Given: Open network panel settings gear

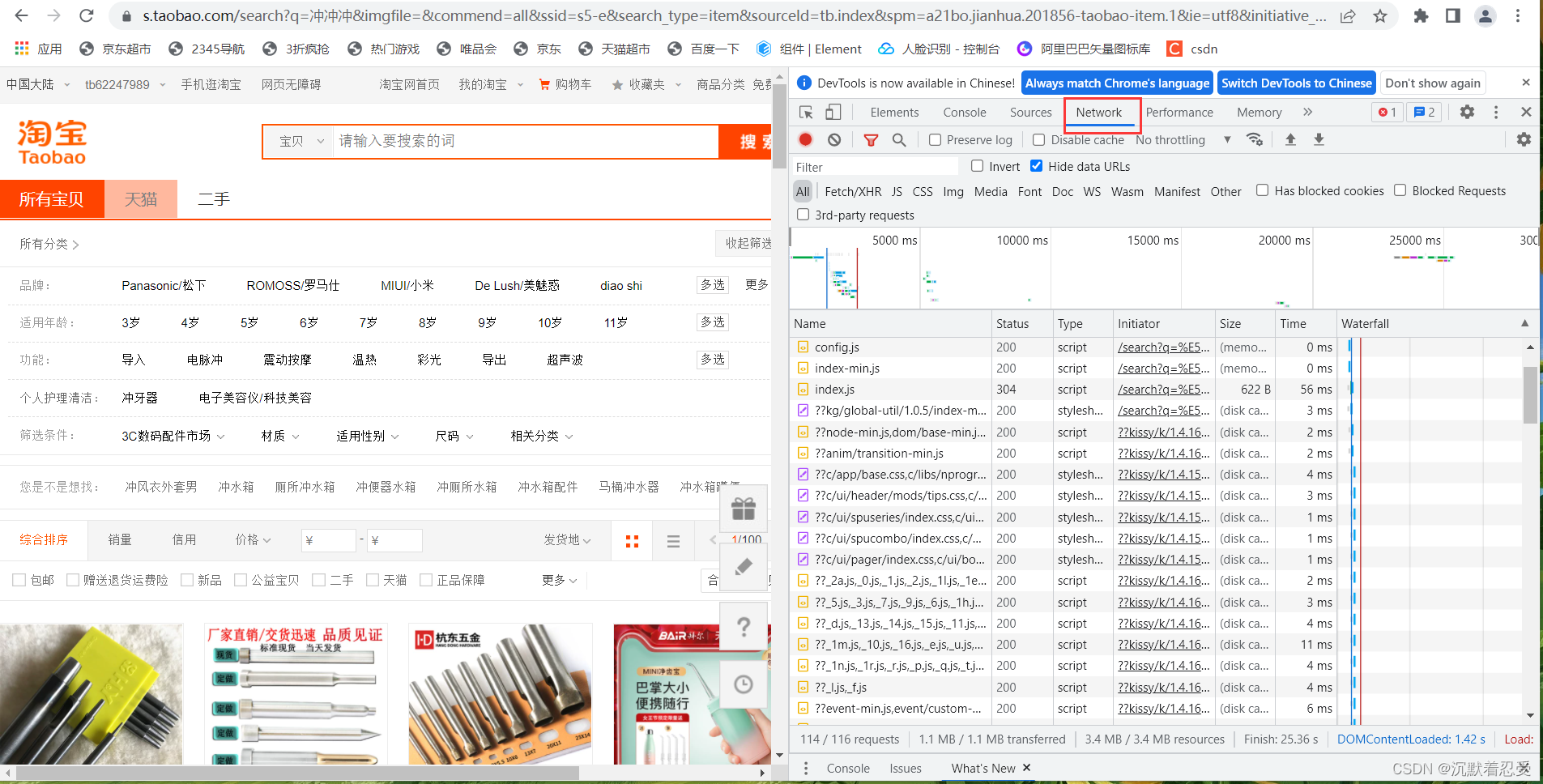Looking at the screenshot, I should coord(1524,139).
